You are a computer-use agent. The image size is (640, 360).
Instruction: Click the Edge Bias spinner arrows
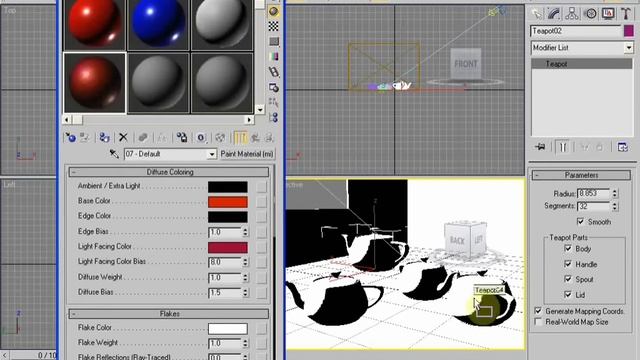point(245,232)
